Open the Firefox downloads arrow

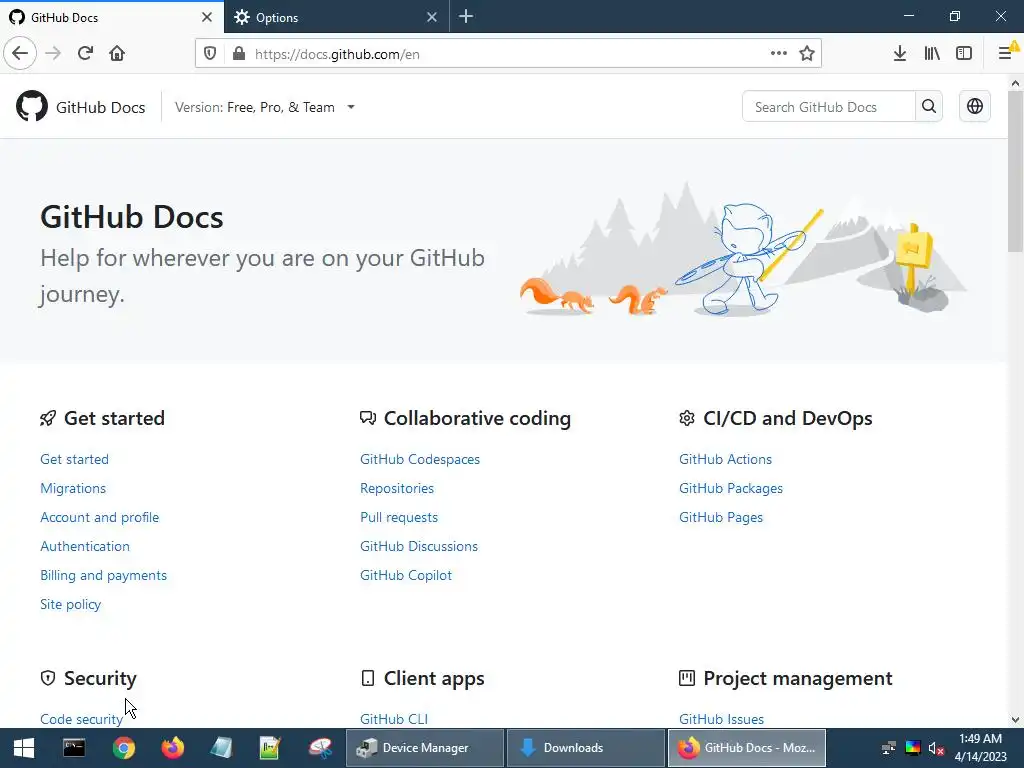(x=900, y=54)
